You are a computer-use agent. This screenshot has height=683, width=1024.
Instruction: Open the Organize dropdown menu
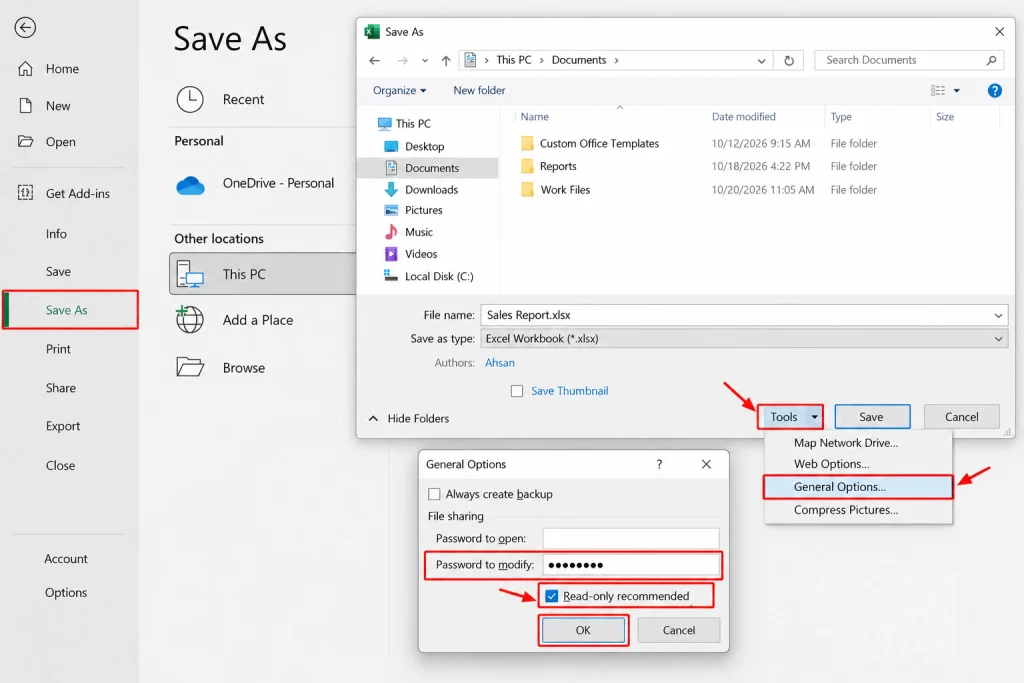(x=399, y=90)
